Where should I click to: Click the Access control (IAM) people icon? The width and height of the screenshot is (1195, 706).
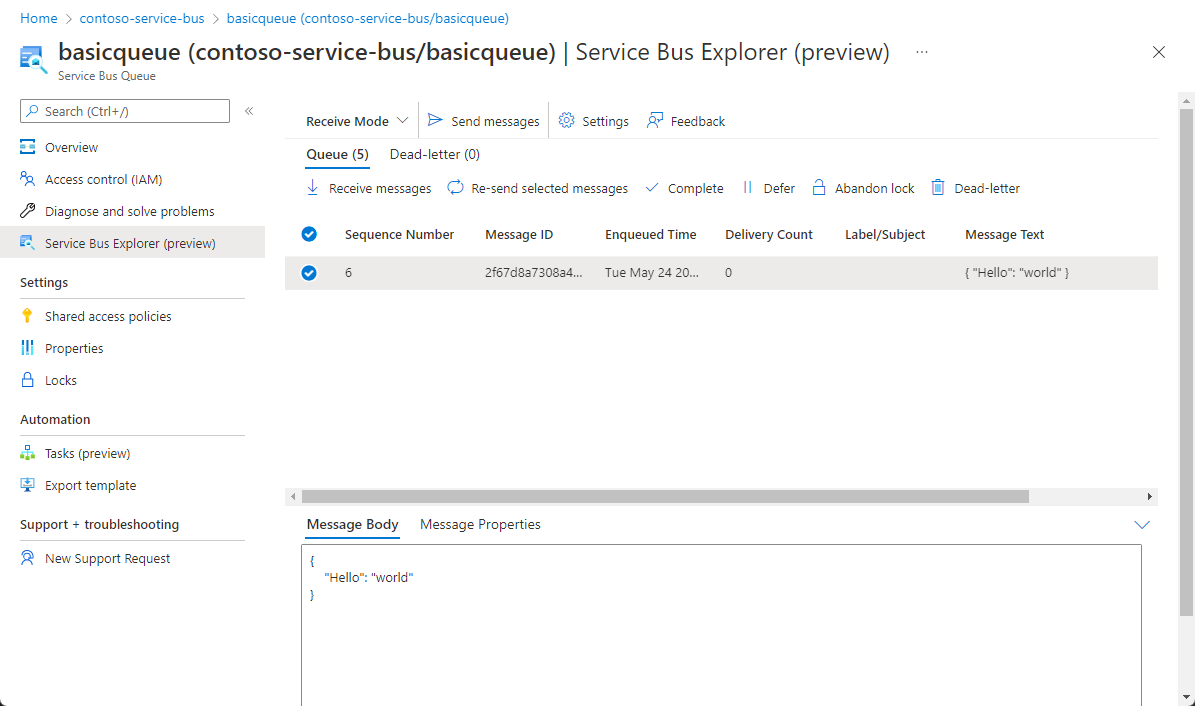click(x=27, y=178)
